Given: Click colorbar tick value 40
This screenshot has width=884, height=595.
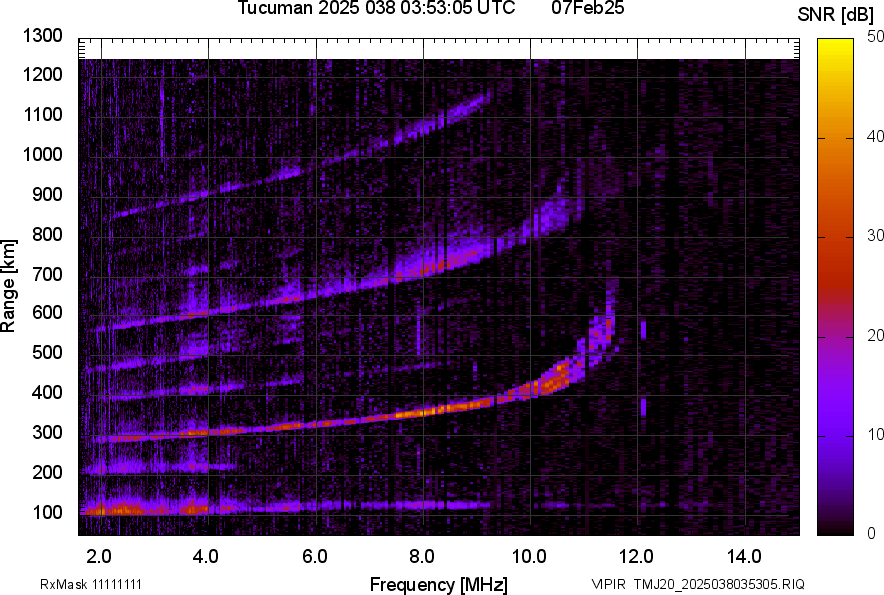Looking at the screenshot, I should pyautogui.click(x=875, y=136).
